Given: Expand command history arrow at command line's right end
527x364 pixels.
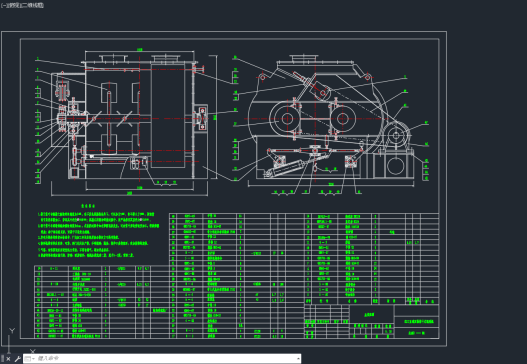Looking at the screenshot, I should [298, 359].
